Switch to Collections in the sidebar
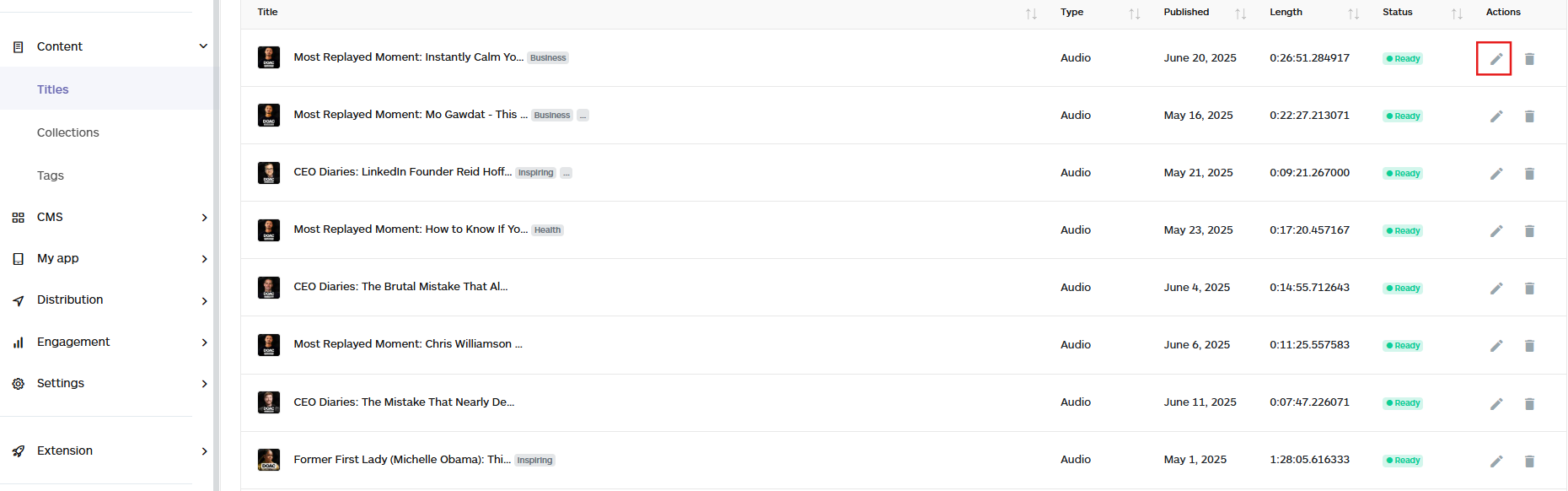The image size is (1568, 491). pyautogui.click(x=67, y=132)
